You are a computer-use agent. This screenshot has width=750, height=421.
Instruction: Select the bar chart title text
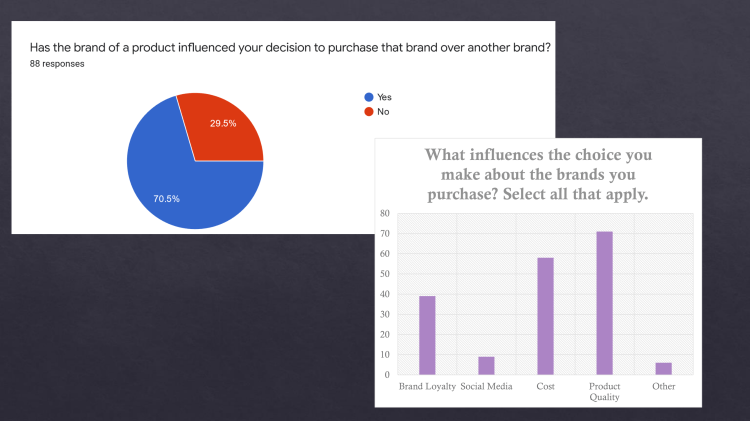(537, 175)
